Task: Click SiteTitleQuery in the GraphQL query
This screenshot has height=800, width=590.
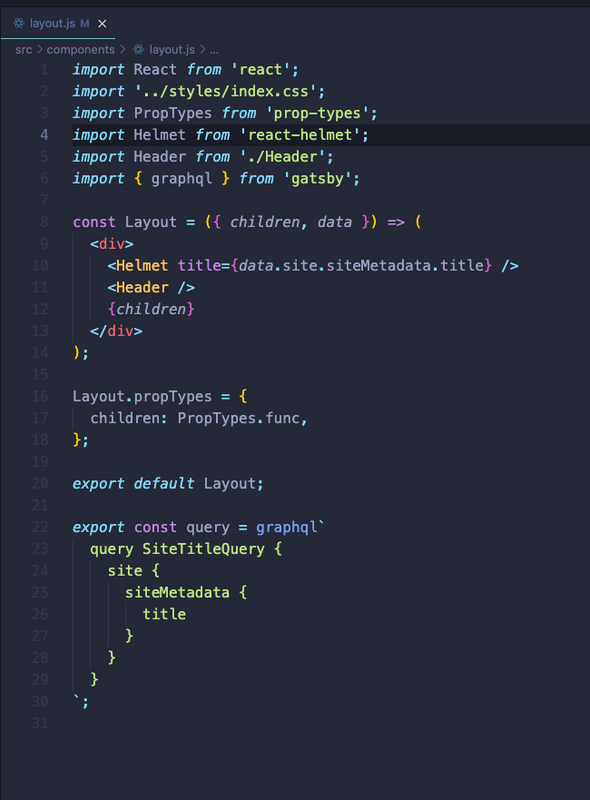Action: 203,549
